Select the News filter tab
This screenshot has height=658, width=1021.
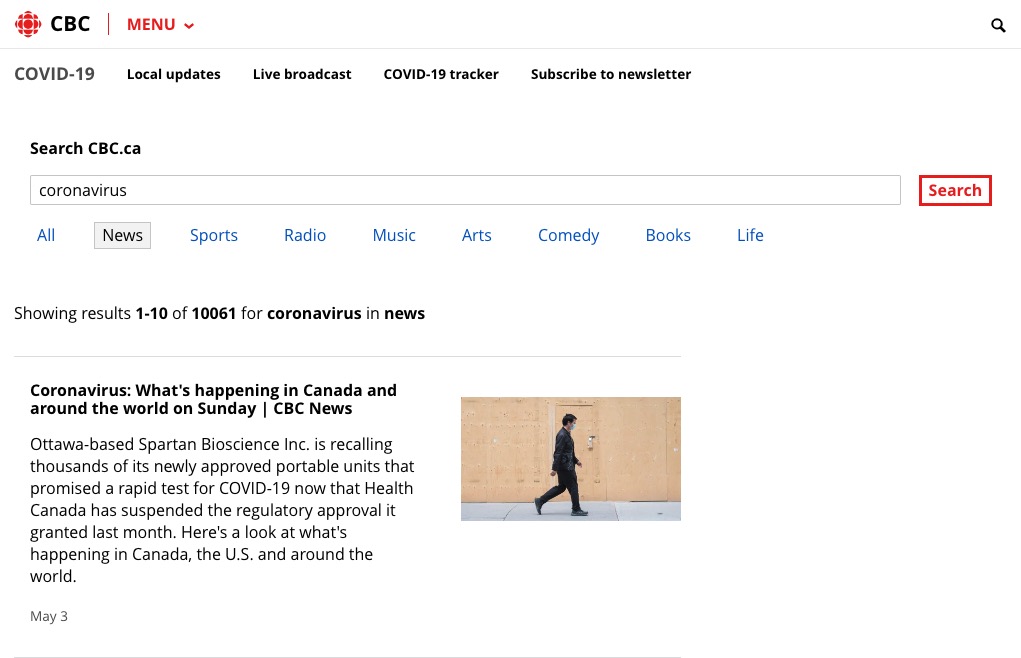[x=122, y=235]
